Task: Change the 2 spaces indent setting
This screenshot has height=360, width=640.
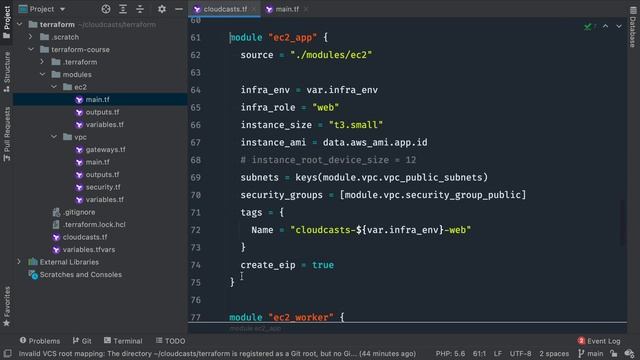Action: point(554,353)
